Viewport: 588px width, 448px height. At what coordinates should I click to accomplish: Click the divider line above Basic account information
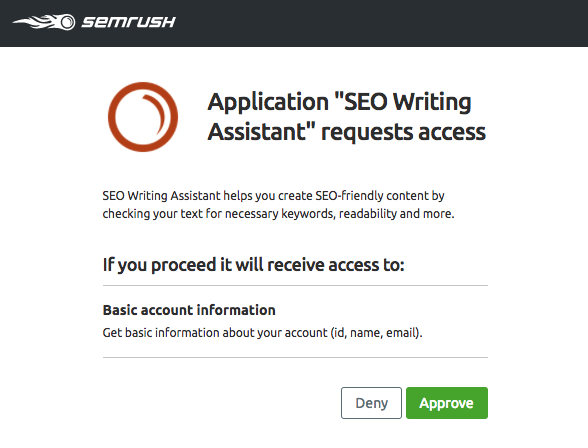(x=295, y=286)
